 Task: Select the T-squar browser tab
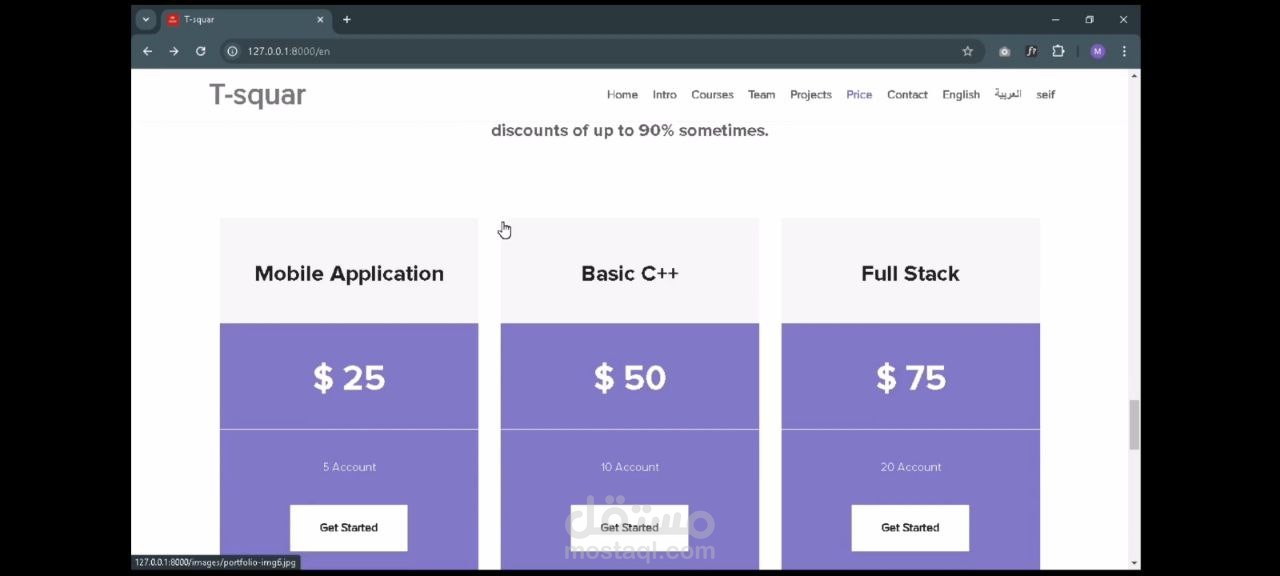pos(245,20)
